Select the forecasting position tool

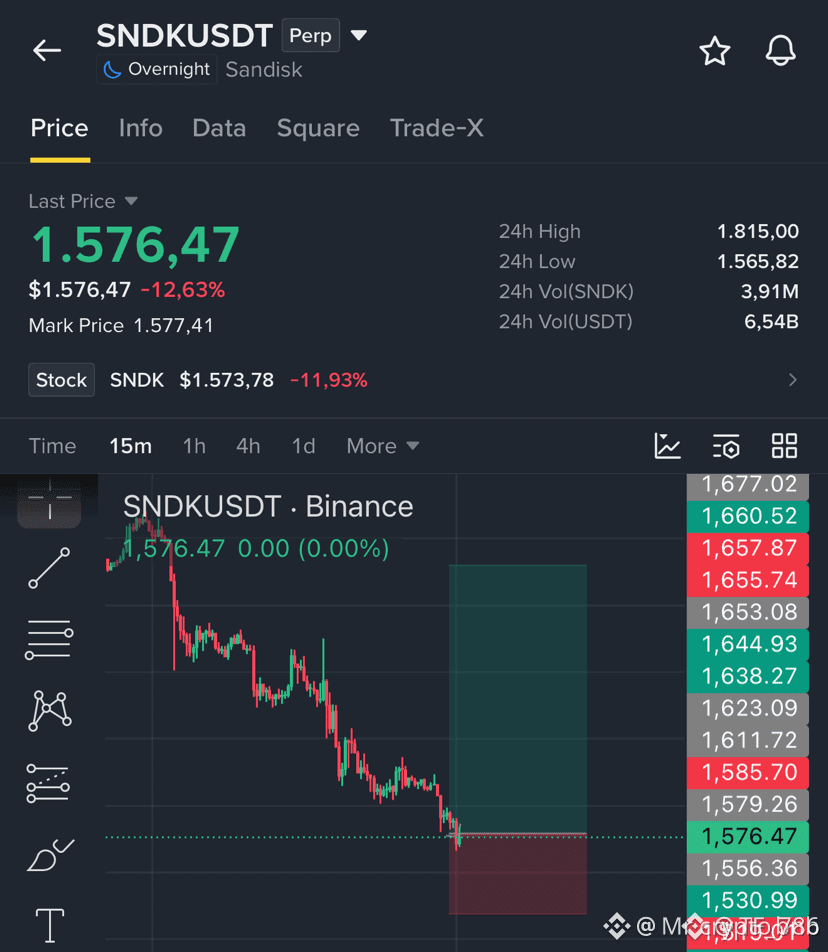click(x=48, y=783)
